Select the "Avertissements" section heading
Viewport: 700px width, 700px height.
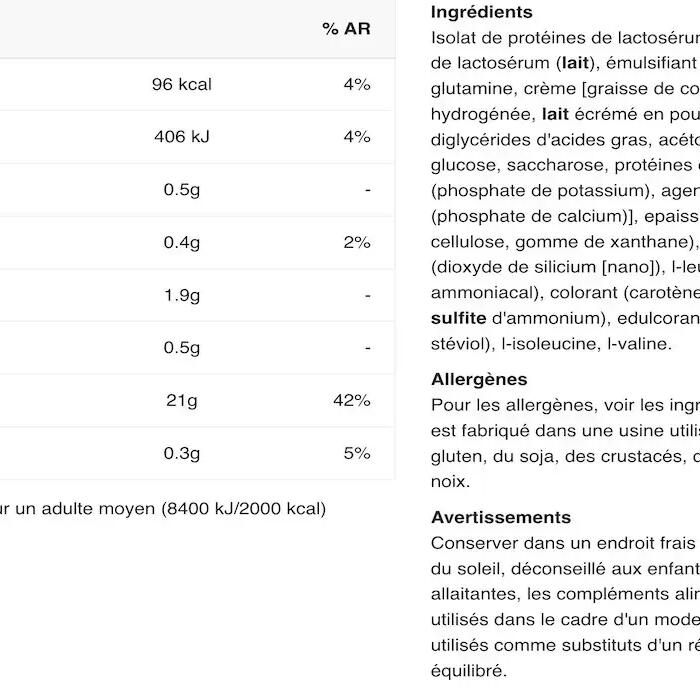coord(500,517)
